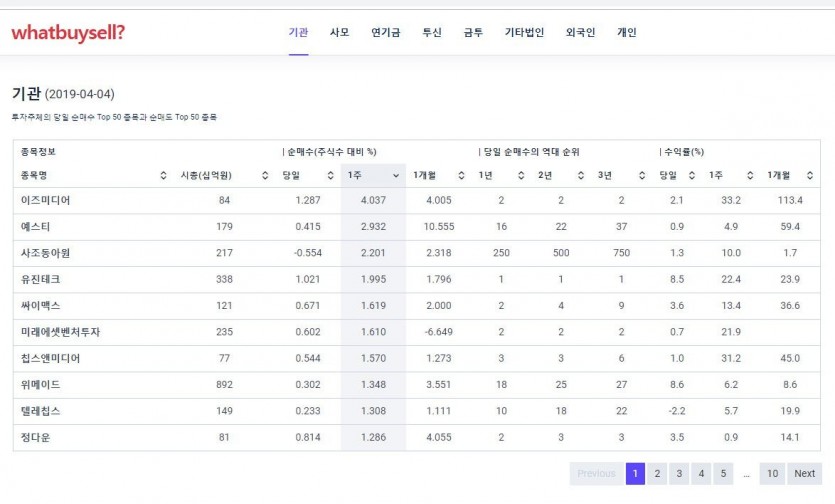The width and height of the screenshot is (835, 504).
Task: Toggle the 순매수 1주 descending sort chevron
Action: pyautogui.click(x=394, y=176)
